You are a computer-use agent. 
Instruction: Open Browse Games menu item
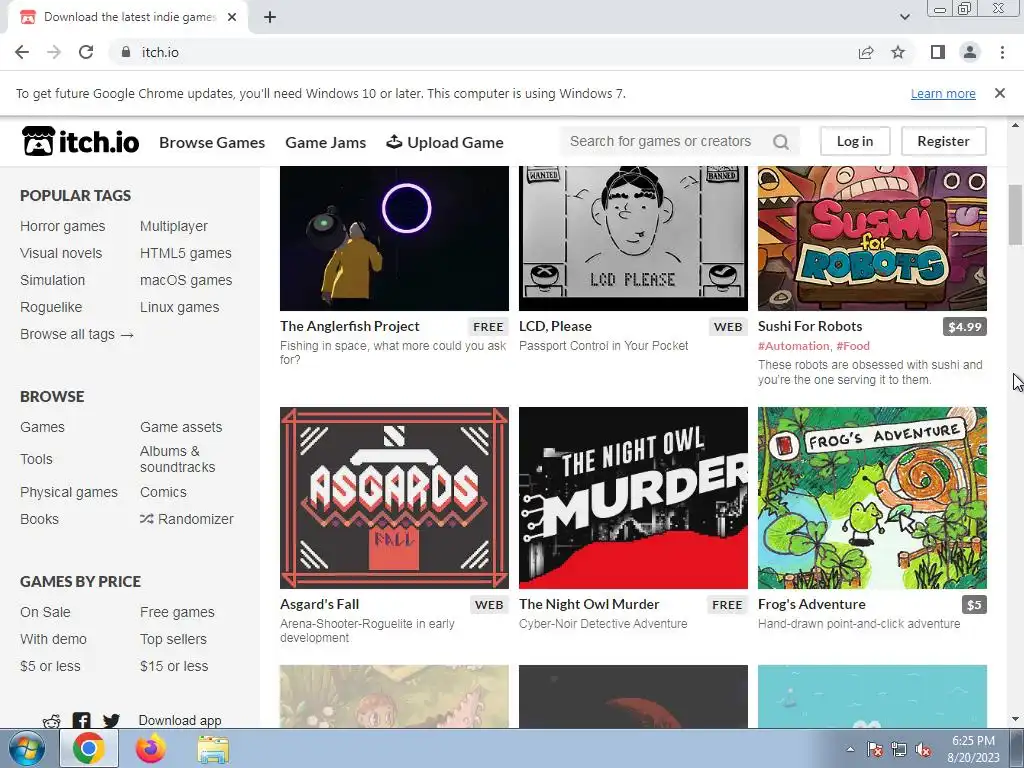212,142
